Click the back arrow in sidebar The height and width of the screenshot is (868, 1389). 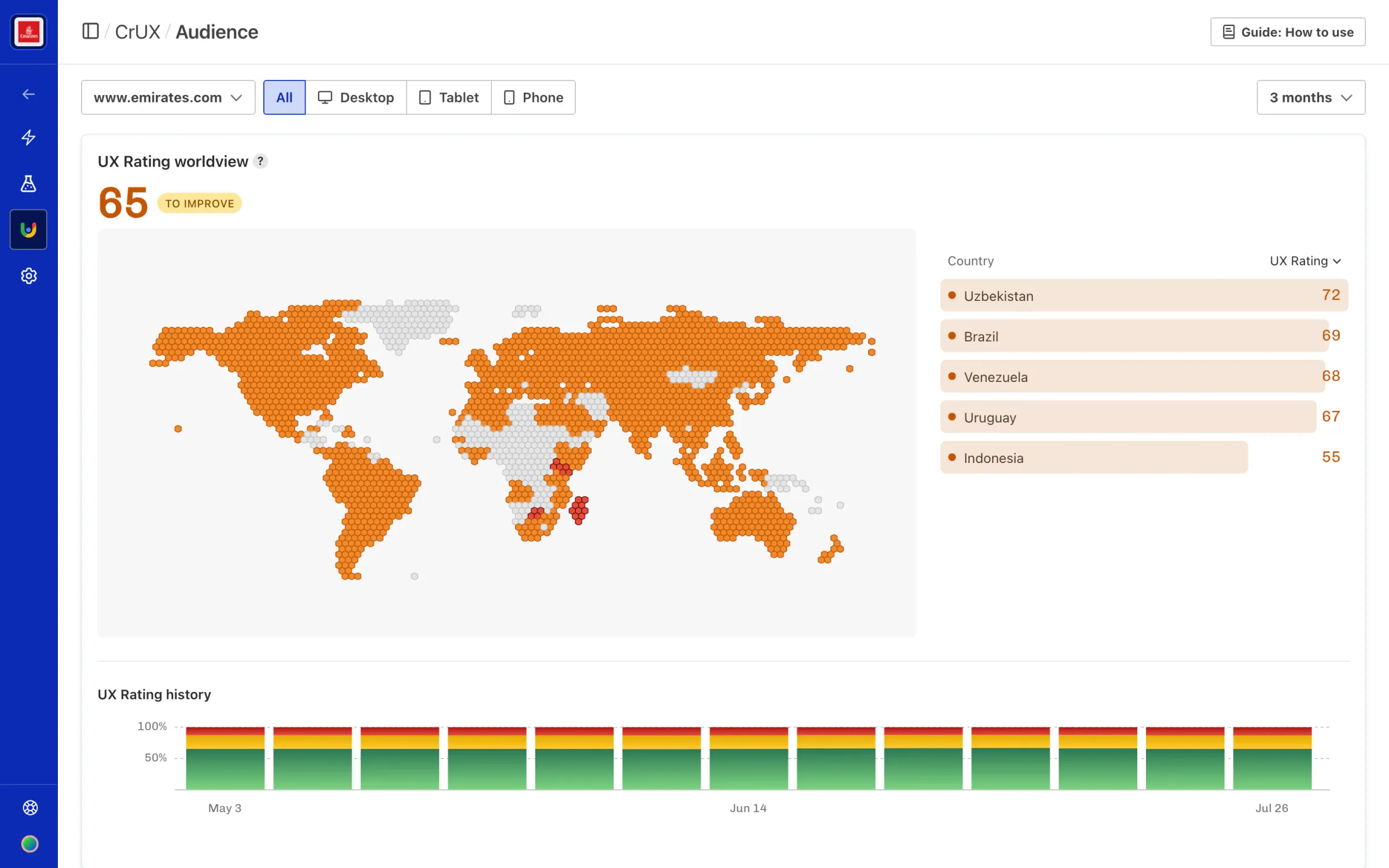28,94
